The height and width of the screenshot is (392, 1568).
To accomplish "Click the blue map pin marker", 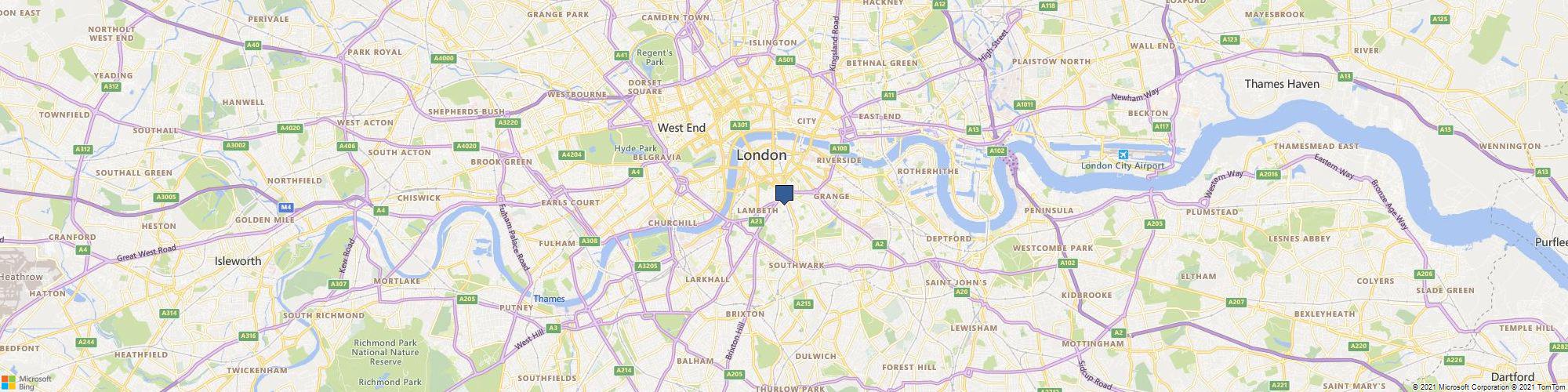I will (x=784, y=194).
